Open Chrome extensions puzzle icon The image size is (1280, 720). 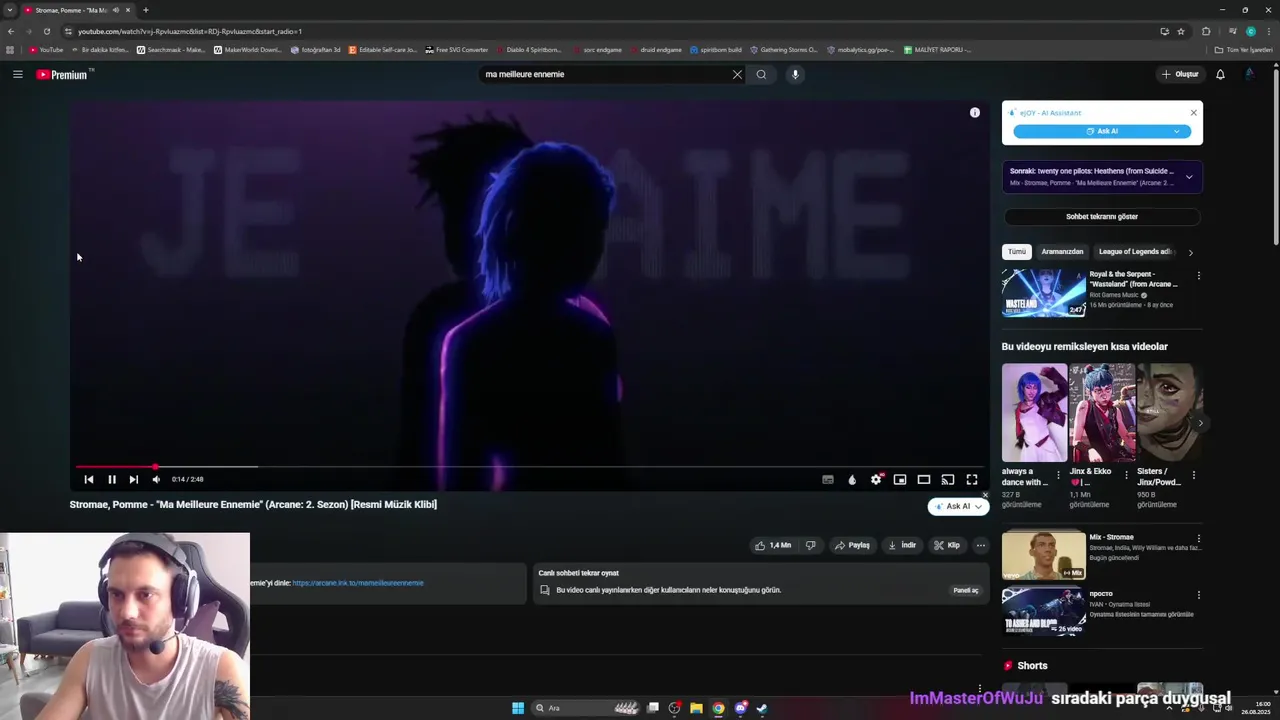[x=1206, y=31]
